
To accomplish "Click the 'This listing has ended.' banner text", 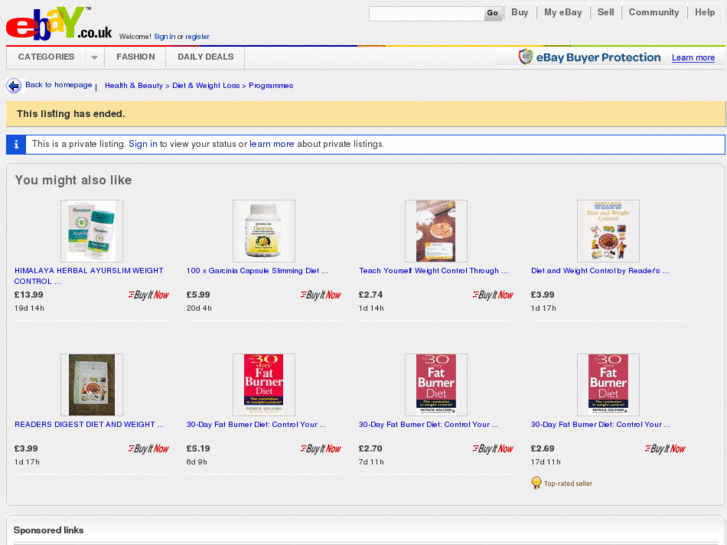I will click(71, 114).
